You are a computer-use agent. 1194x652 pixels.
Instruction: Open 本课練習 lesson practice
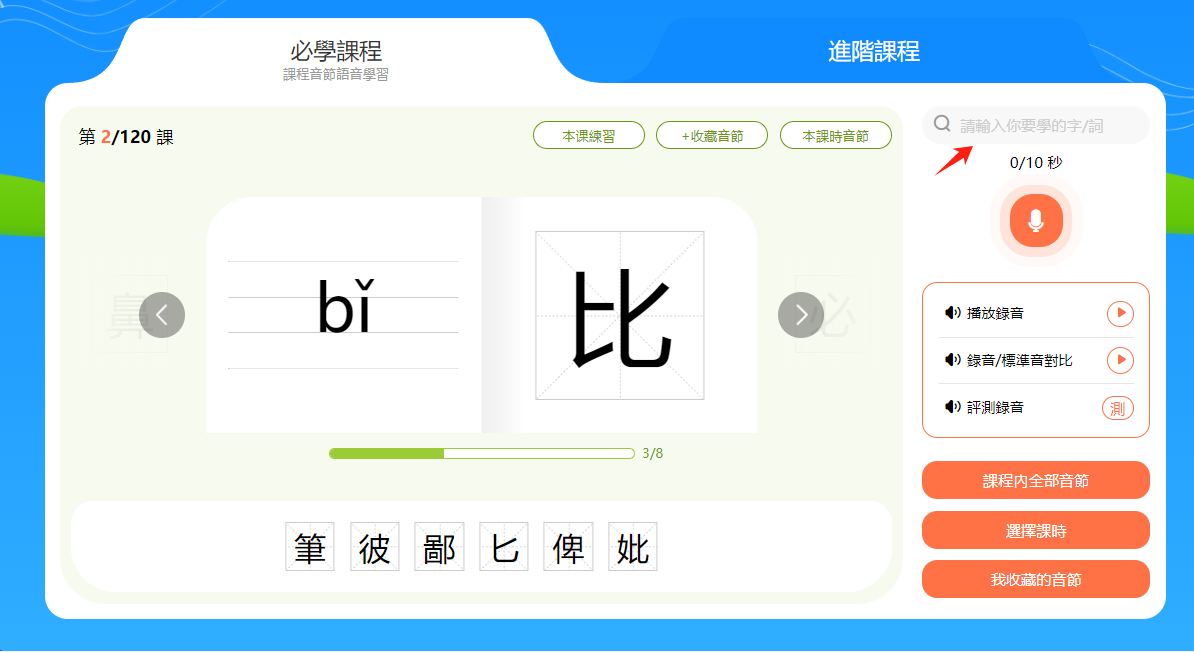[x=589, y=136]
